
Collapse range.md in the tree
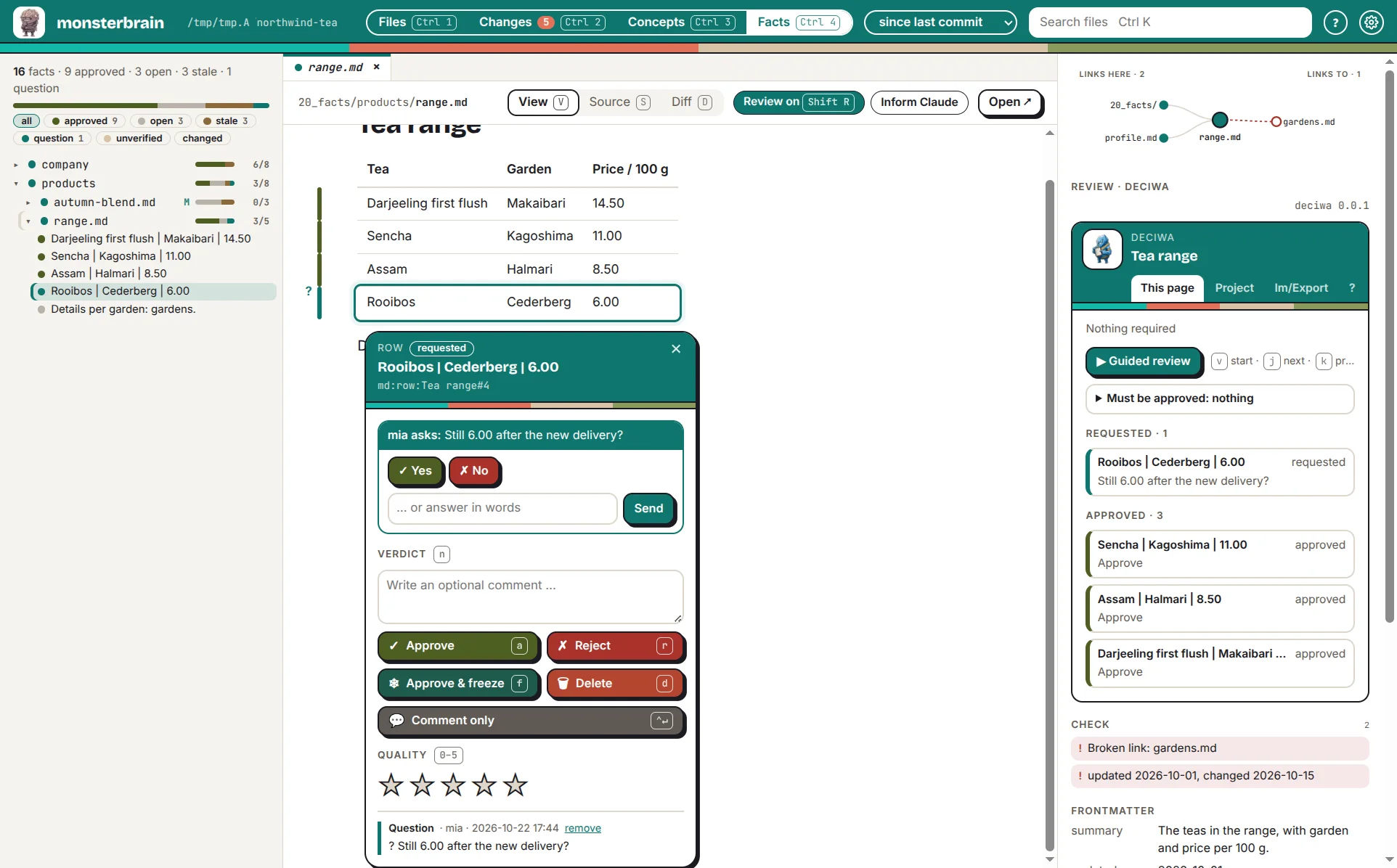point(28,221)
